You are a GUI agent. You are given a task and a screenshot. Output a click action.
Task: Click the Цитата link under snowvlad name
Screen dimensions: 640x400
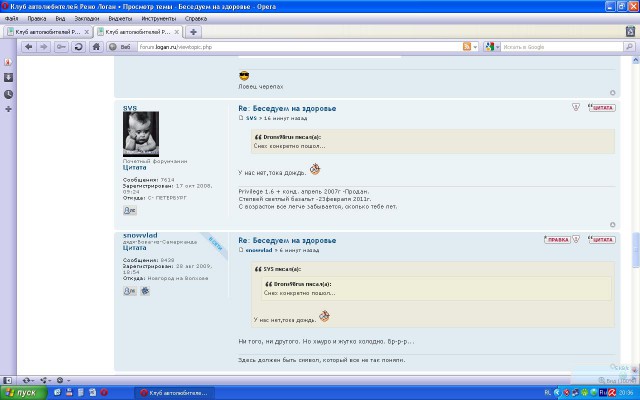click(134, 248)
